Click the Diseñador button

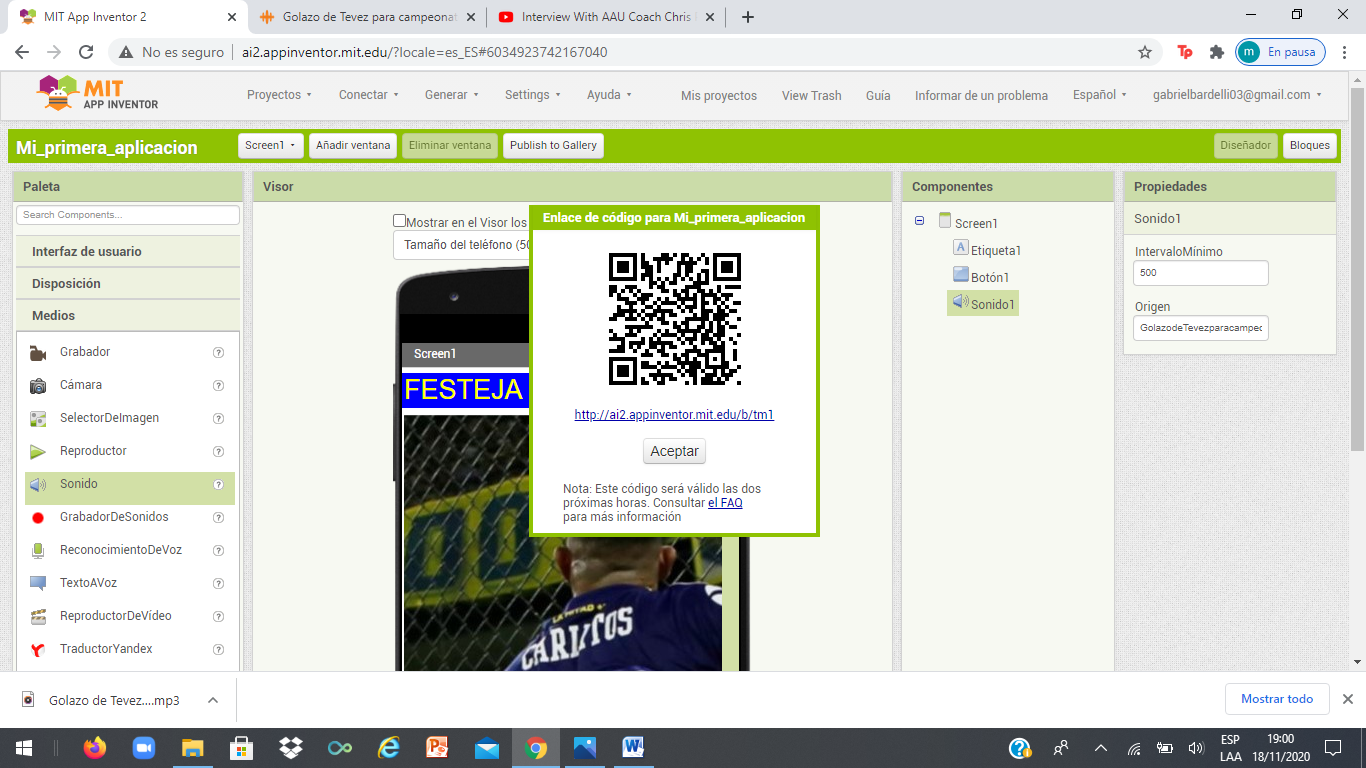(1246, 145)
